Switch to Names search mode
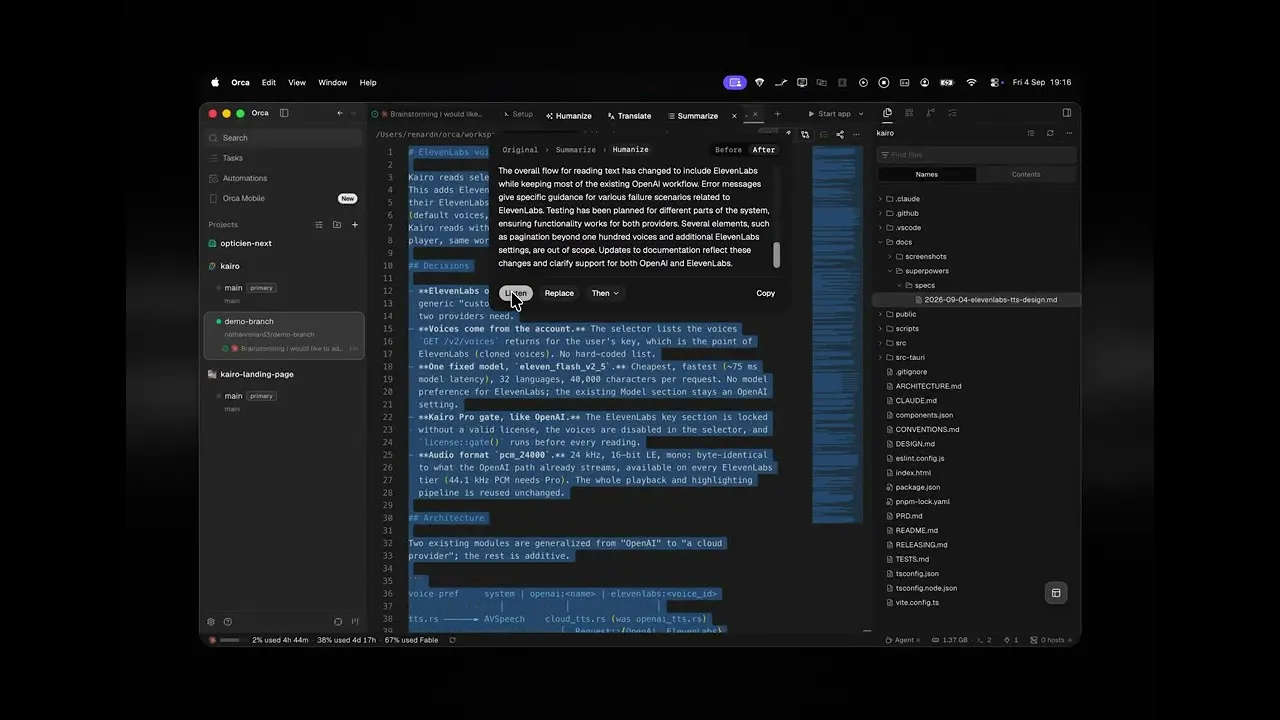This screenshot has width=1280, height=720. click(x=927, y=174)
